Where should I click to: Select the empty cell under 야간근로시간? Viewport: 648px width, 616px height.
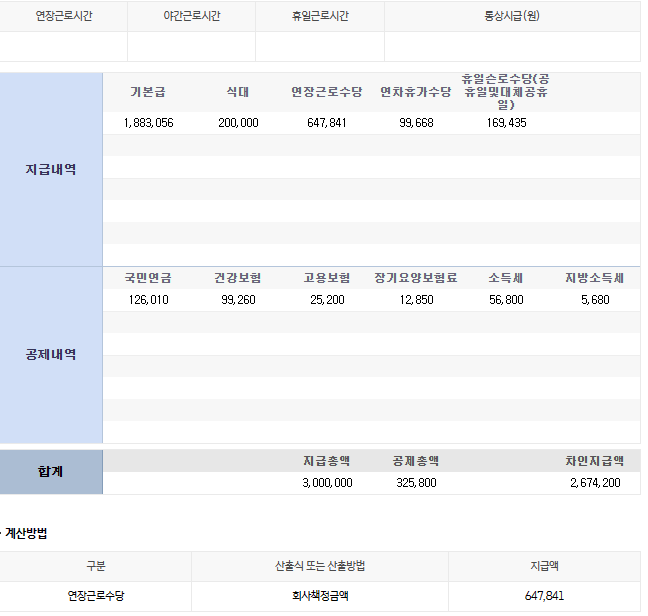tap(191, 47)
